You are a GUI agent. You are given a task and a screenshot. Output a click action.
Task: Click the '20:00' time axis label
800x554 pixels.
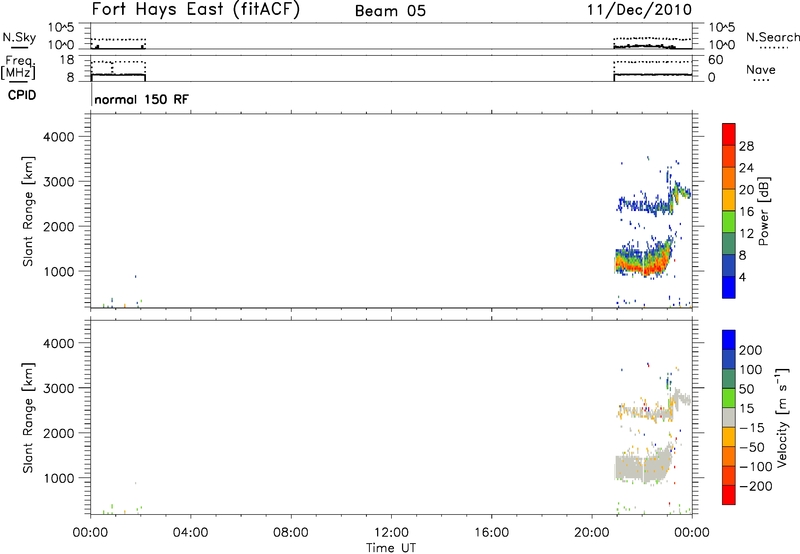click(591, 533)
